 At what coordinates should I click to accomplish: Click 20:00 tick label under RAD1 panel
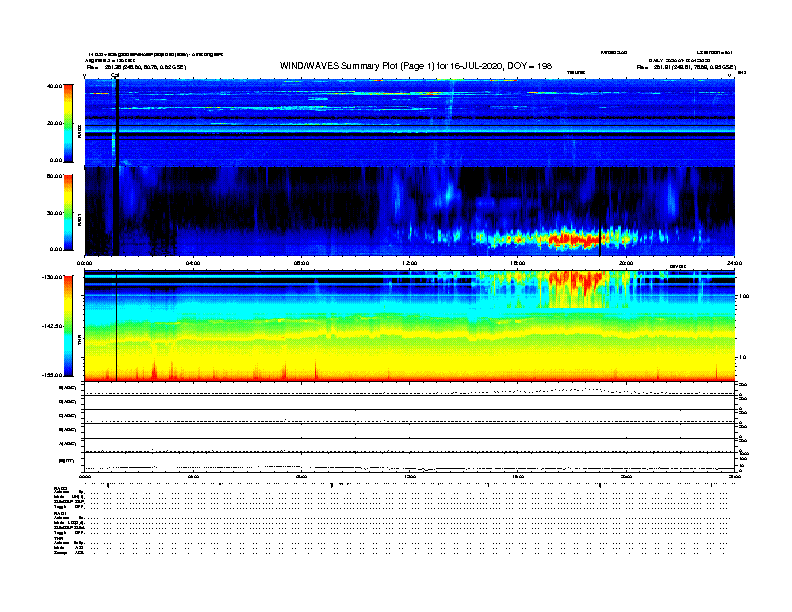click(626, 263)
